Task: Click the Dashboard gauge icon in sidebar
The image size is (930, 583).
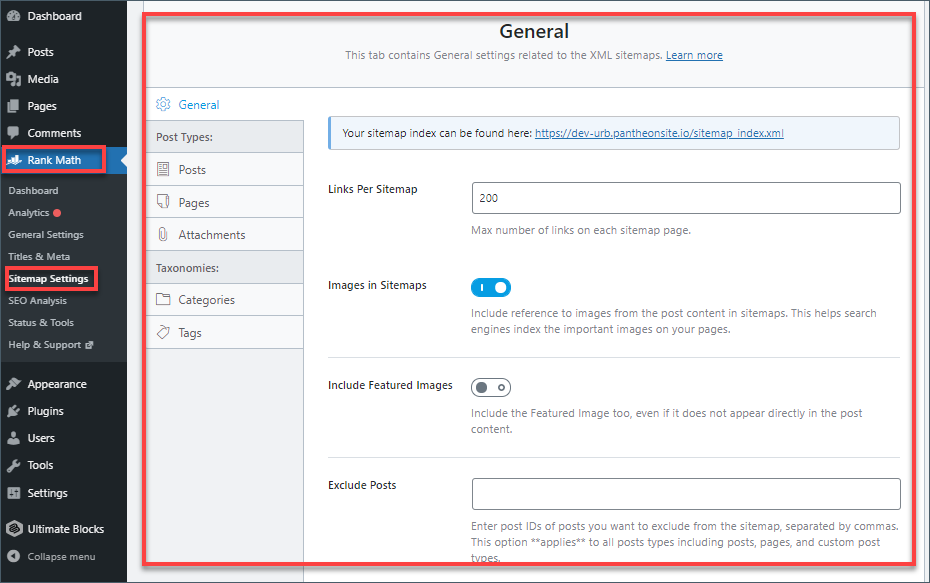Action: pyautogui.click(x=13, y=16)
